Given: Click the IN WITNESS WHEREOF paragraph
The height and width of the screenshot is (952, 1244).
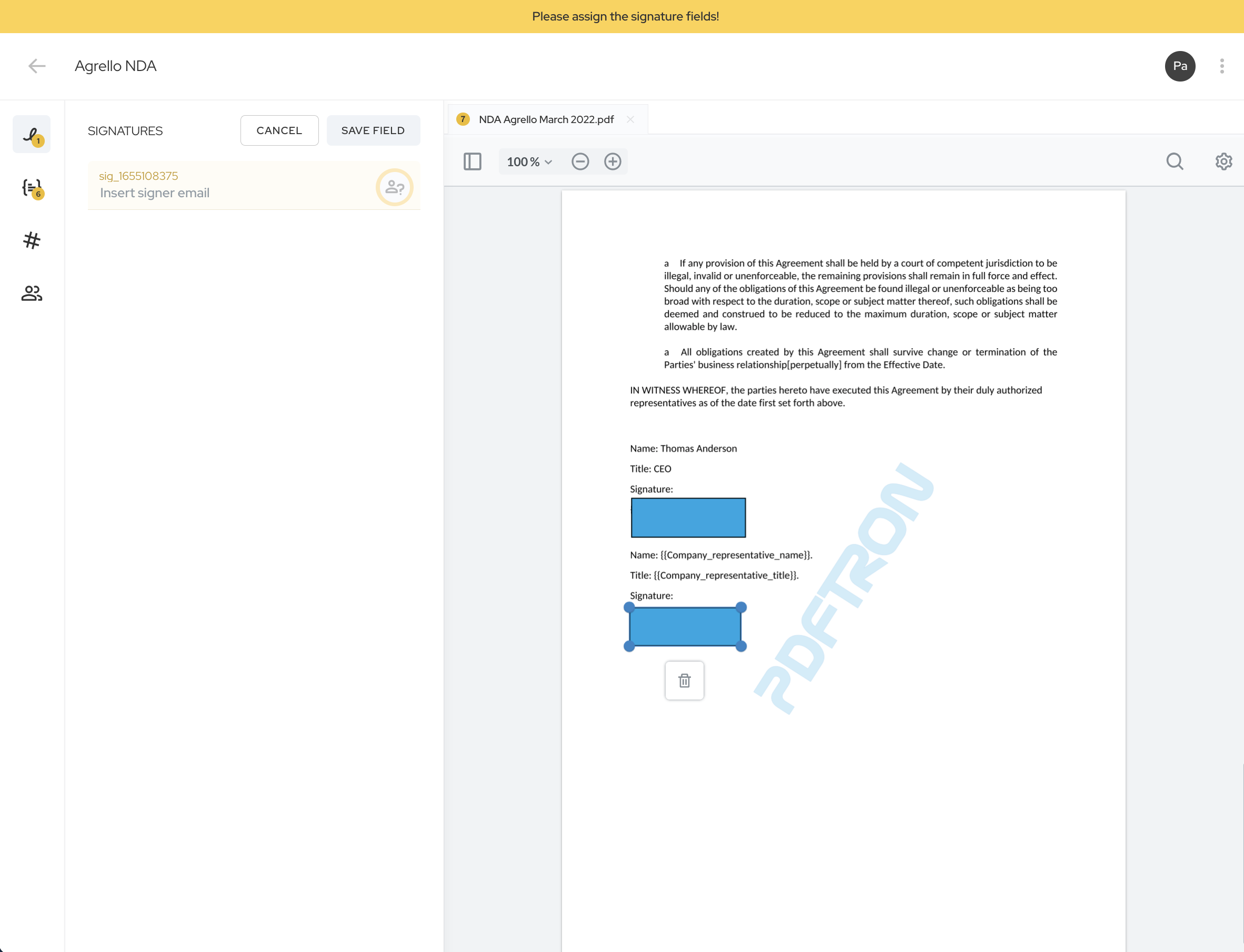Looking at the screenshot, I should [x=836, y=396].
